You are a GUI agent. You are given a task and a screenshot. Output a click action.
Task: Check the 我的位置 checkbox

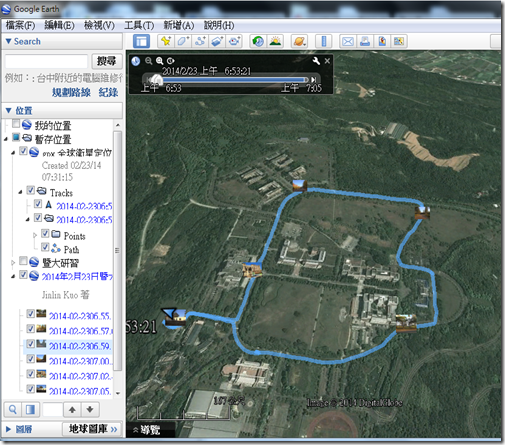point(16,124)
